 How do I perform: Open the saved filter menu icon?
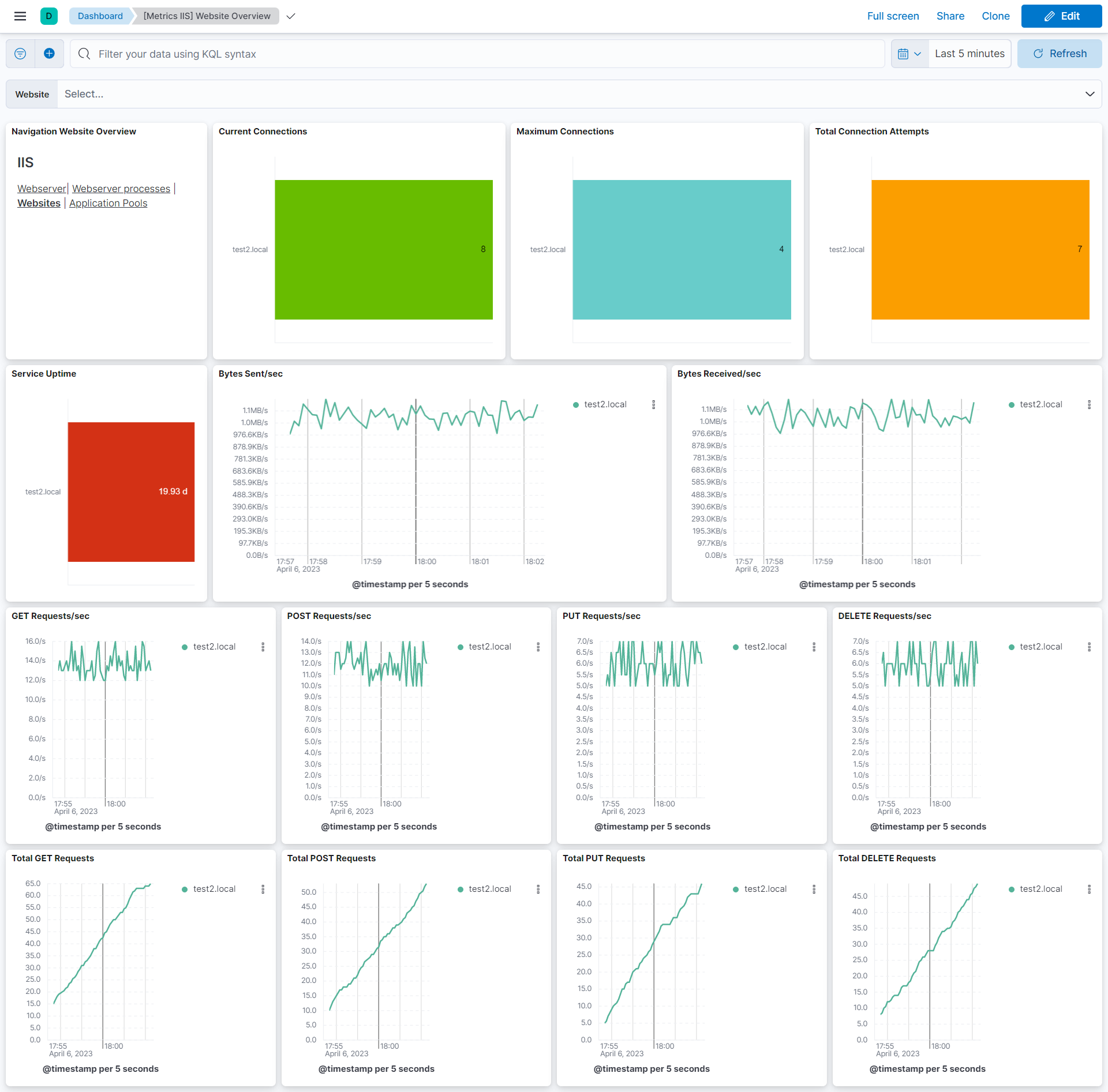20,54
